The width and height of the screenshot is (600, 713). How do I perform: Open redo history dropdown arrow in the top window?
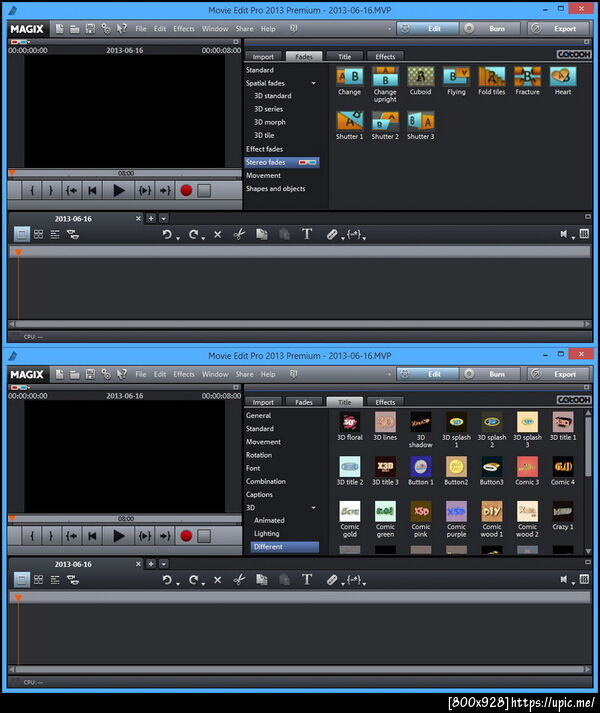click(x=203, y=238)
